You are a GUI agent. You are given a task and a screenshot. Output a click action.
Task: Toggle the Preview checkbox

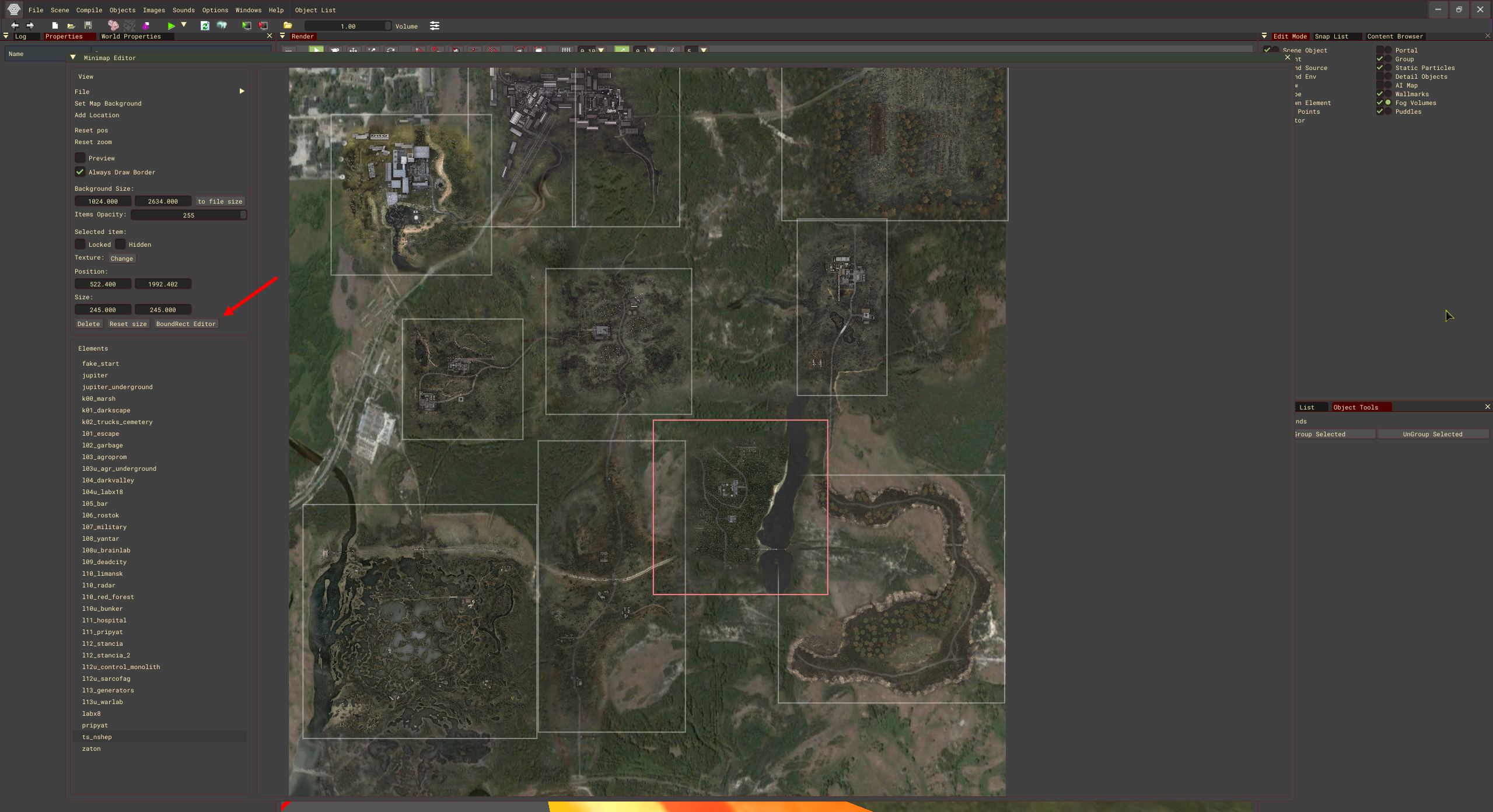(x=80, y=158)
